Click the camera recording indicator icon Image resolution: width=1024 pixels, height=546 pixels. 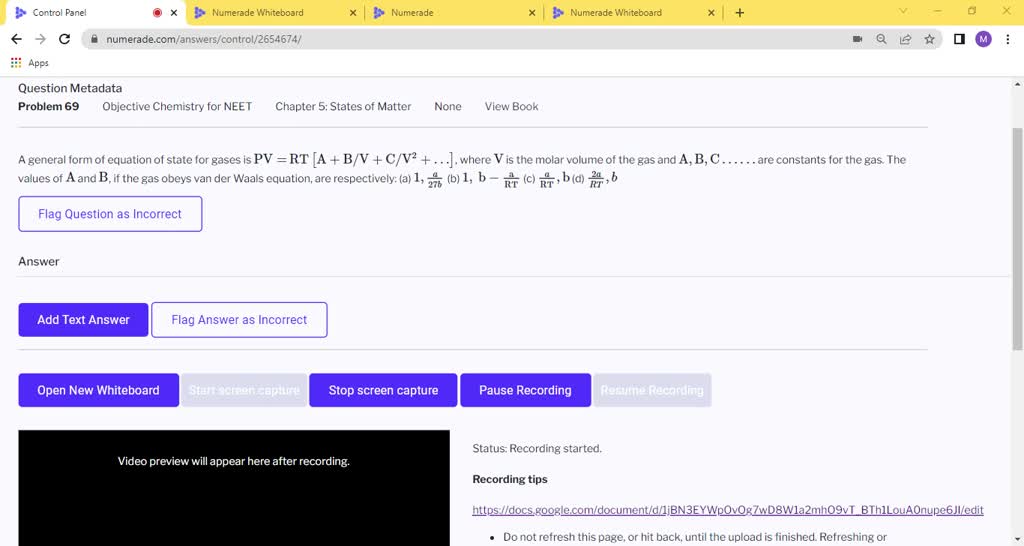tap(857, 39)
